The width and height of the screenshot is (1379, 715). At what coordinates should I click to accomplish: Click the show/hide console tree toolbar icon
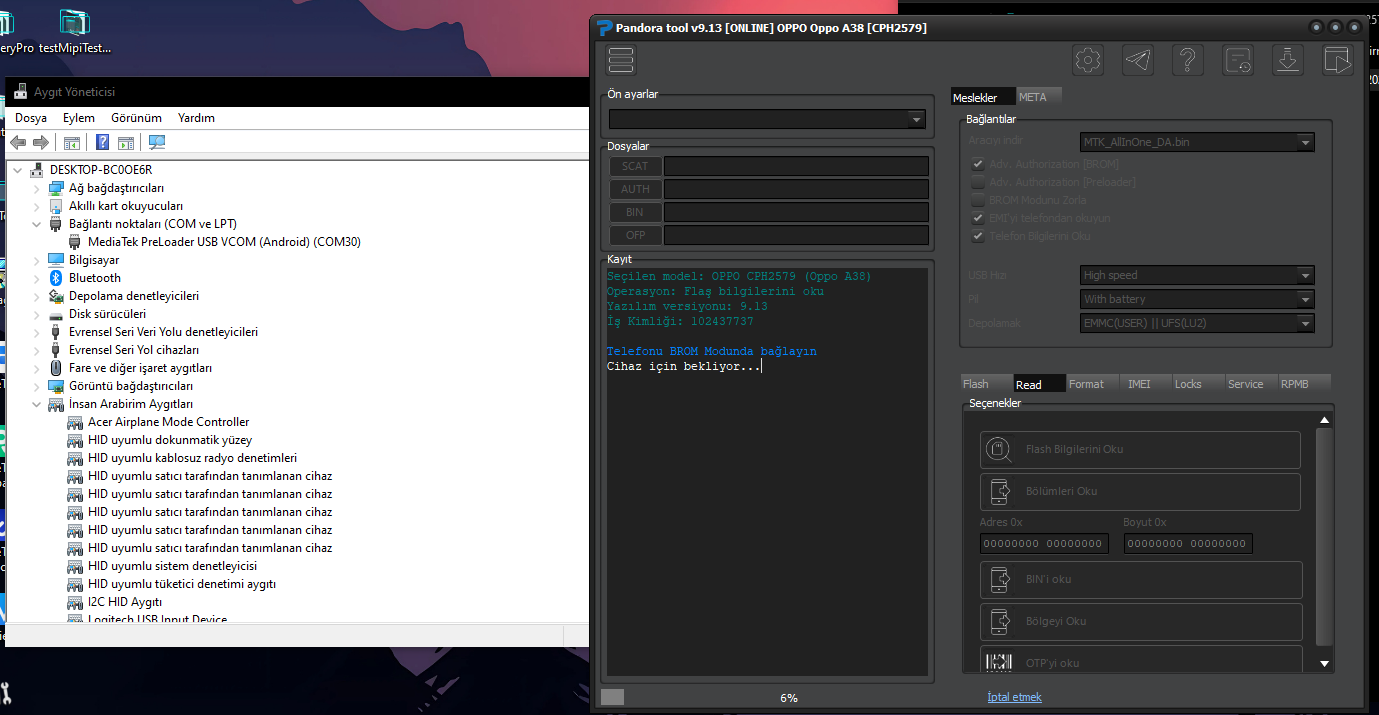72,143
